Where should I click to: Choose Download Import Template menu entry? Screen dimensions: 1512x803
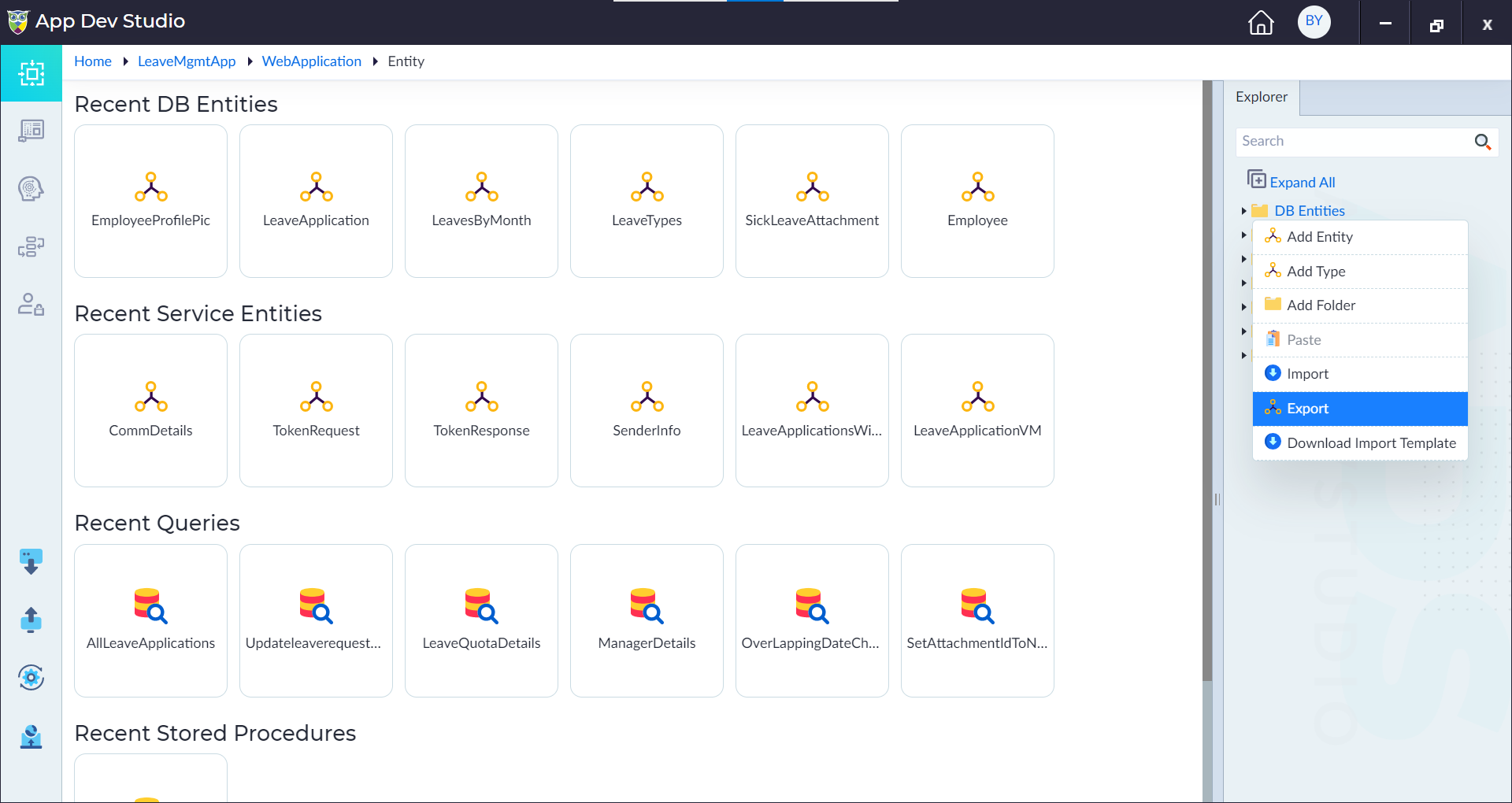coord(1360,443)
